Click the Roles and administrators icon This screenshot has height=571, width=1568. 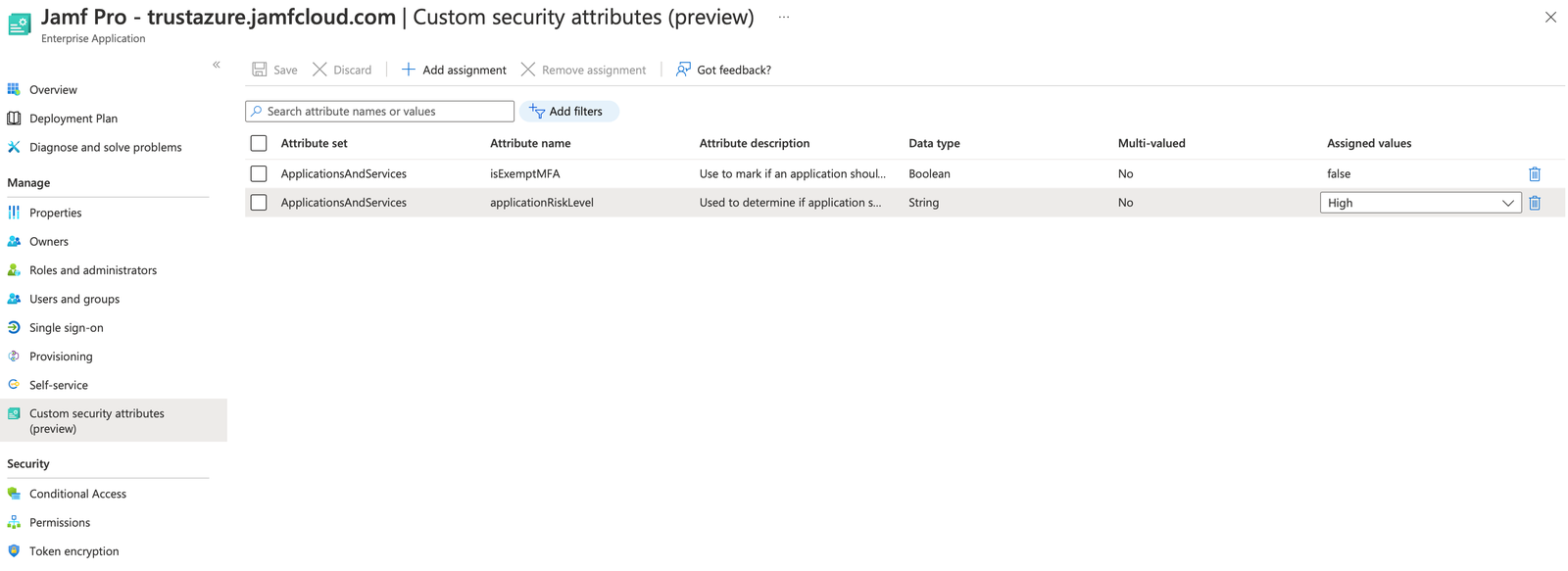pyautogui.click(x=14, y=270)
